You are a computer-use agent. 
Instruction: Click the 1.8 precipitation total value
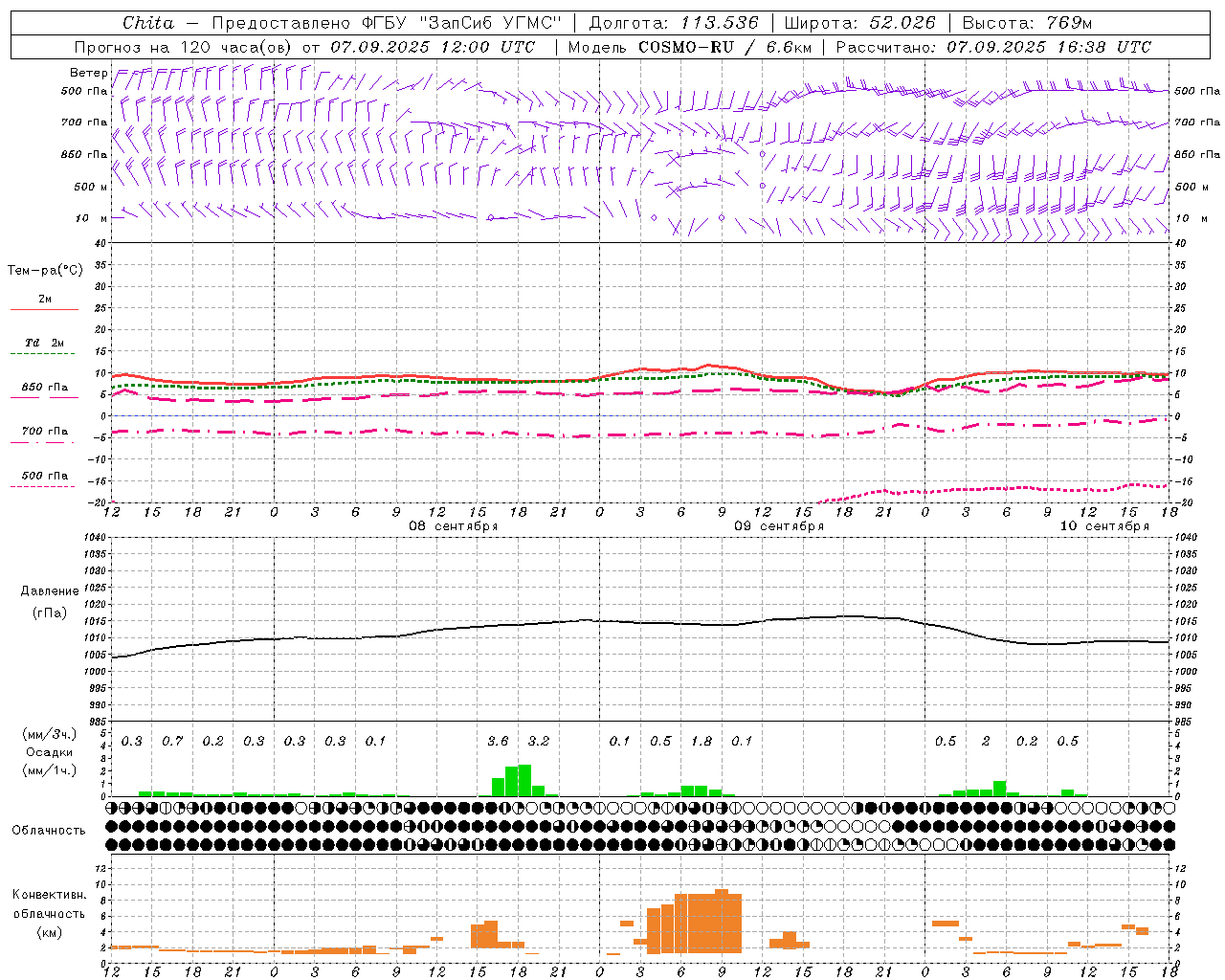coord(702,741)
